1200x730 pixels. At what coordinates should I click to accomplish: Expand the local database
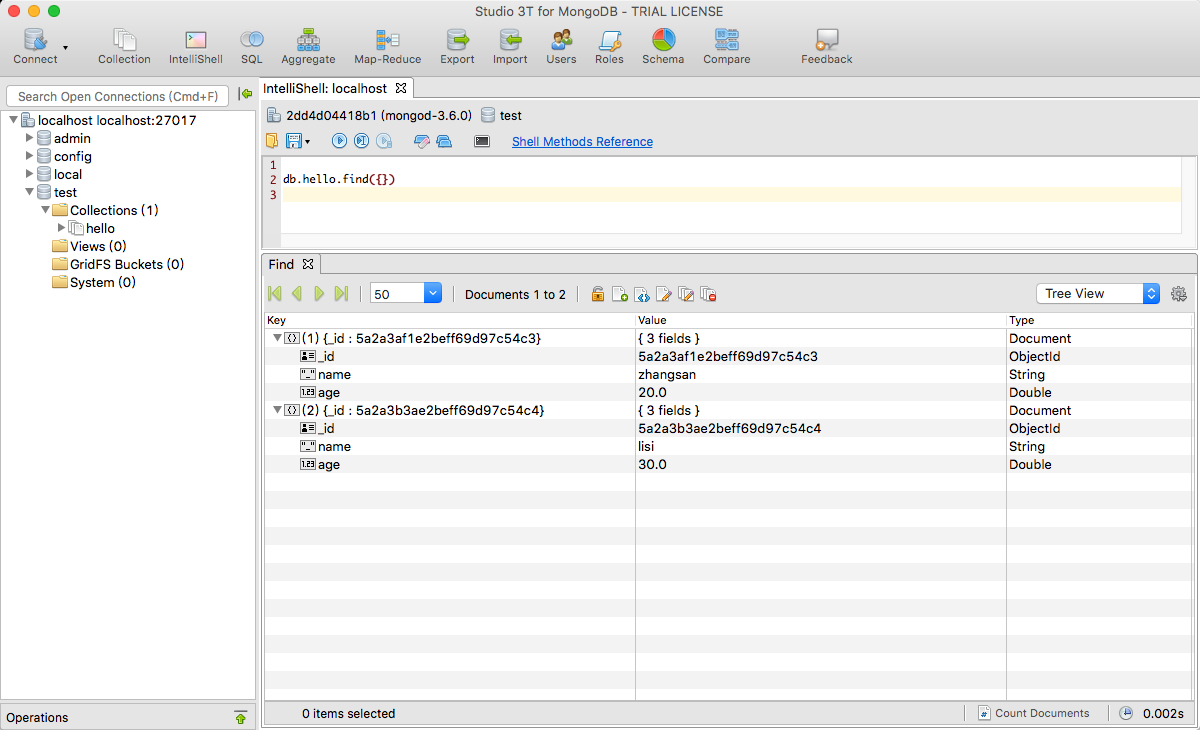coord(29,174)
